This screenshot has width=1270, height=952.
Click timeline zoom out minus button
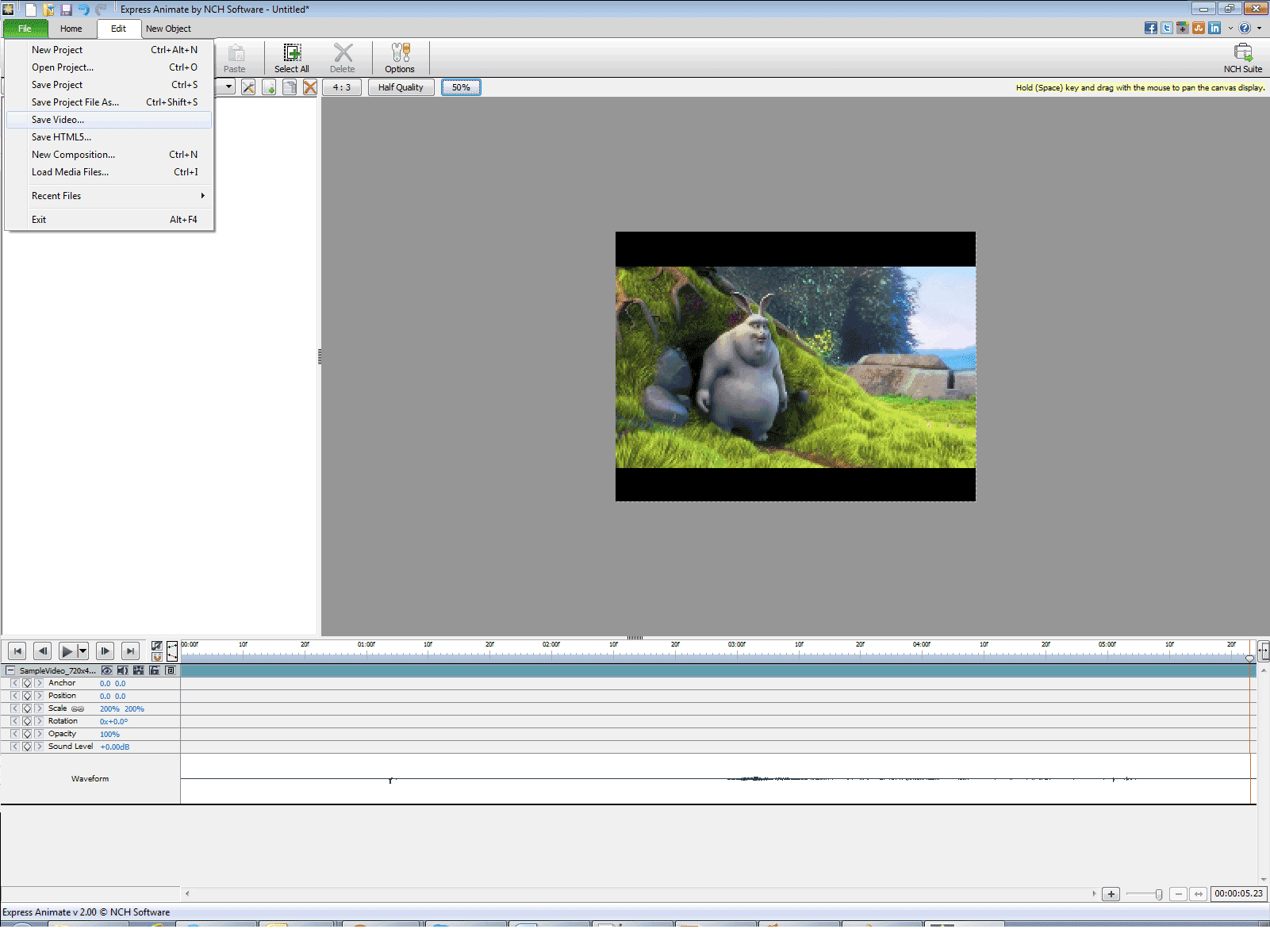coord(1179,894)
